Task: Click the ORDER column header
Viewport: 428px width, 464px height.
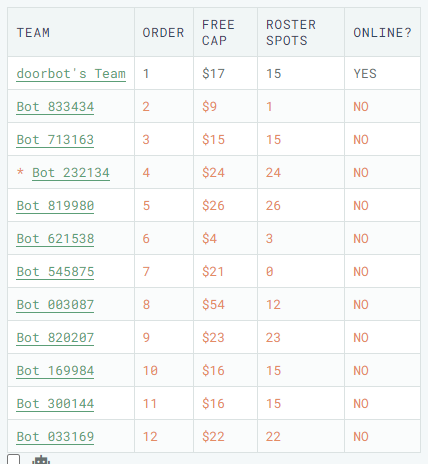Action: [164, 32]
